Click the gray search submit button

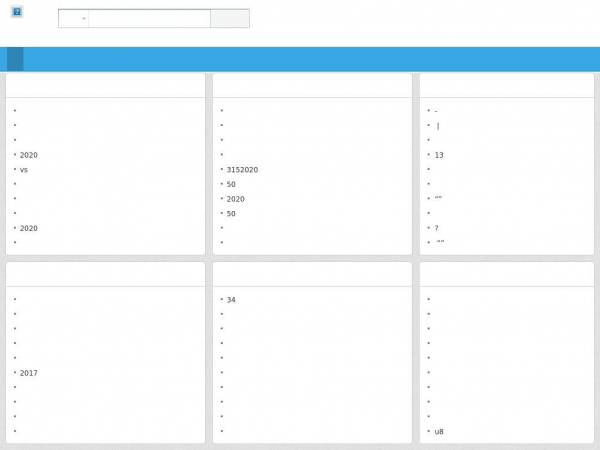(230, 18)
